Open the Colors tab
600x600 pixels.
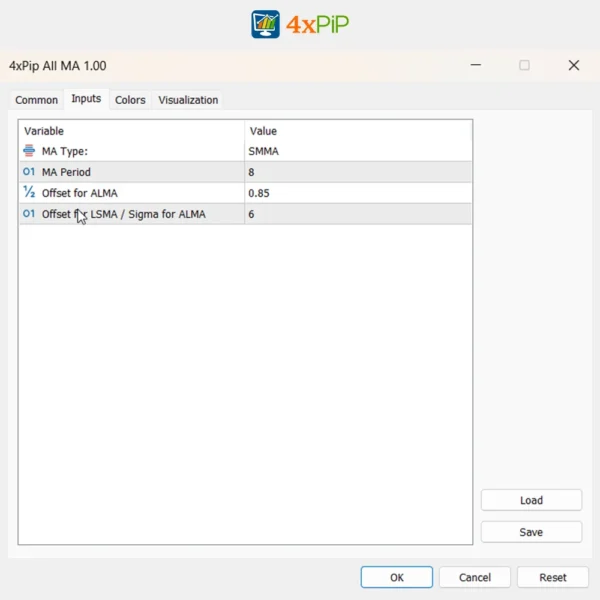[130, 100]
